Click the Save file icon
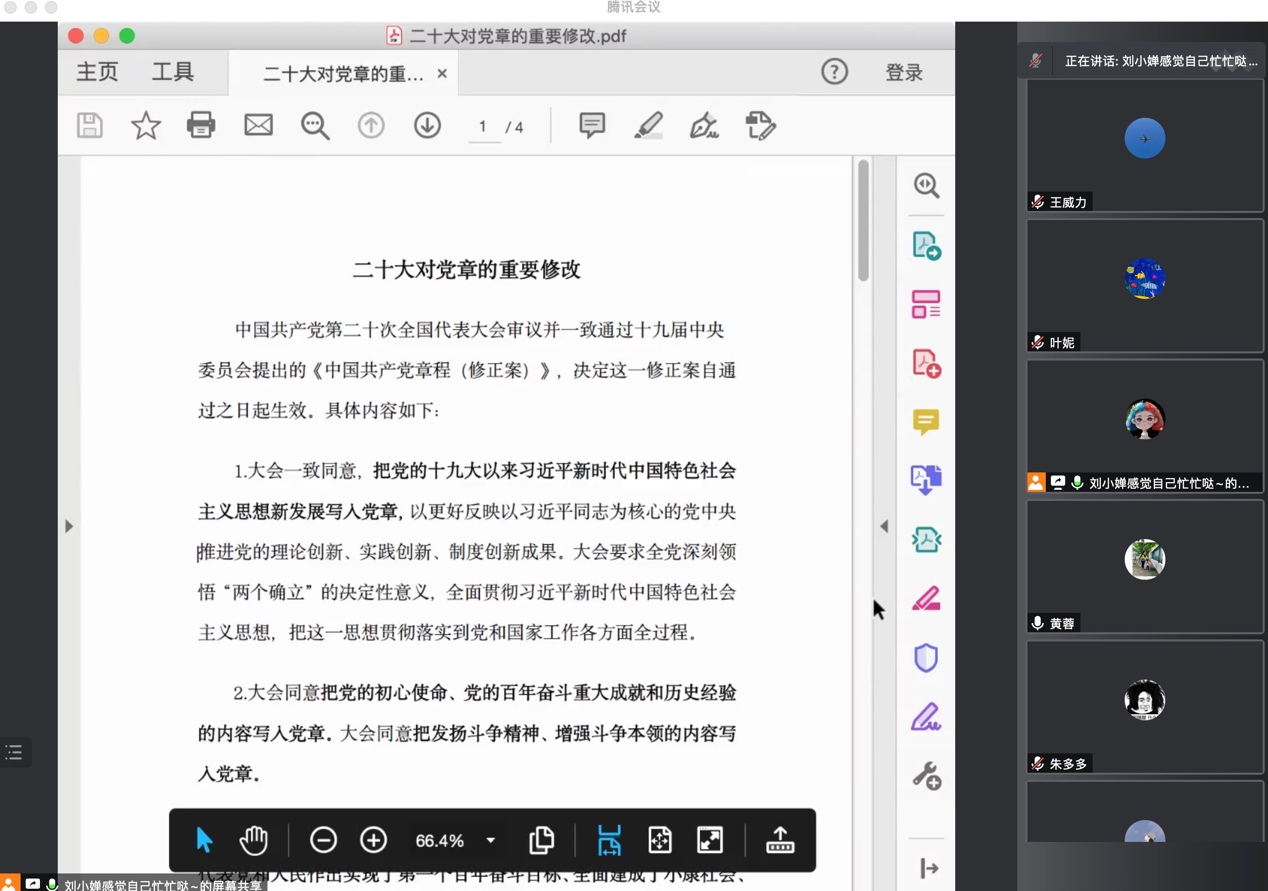 point(90,125)
